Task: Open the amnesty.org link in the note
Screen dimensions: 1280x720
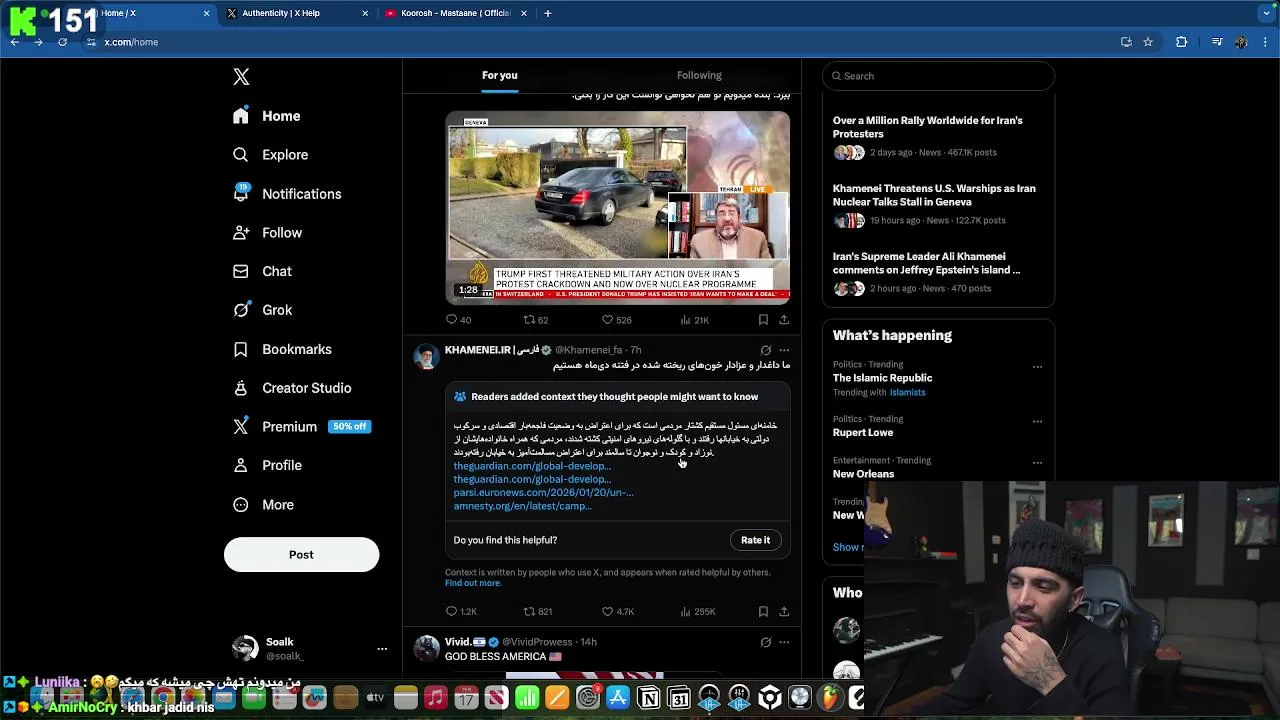Action: point(522,506)
